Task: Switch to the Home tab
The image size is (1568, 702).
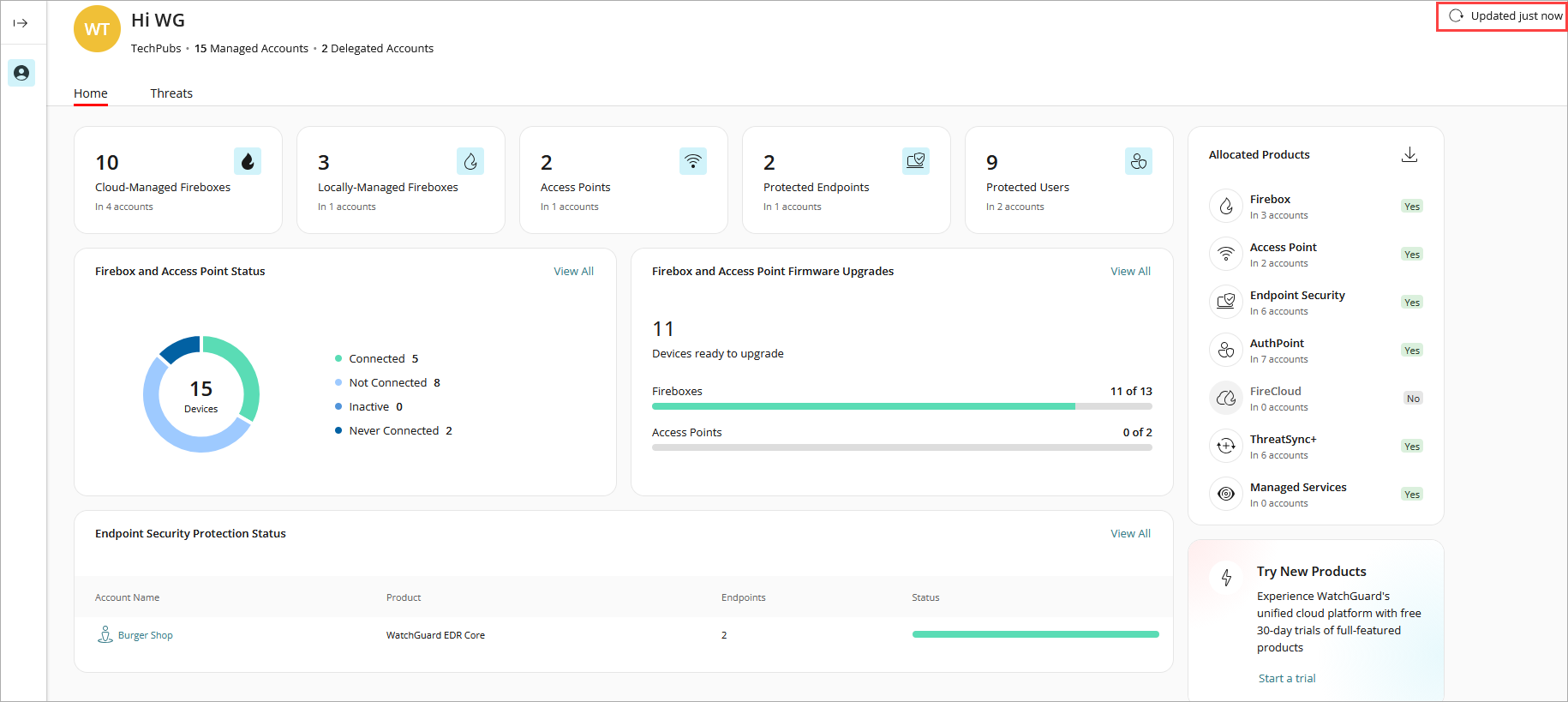Action: [91, 93]
